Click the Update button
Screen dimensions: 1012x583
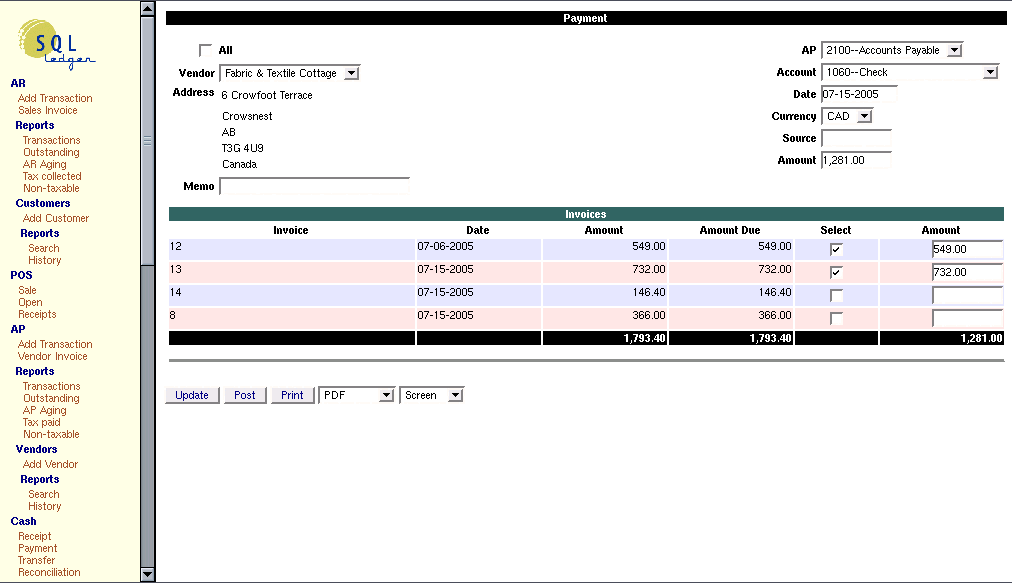tap(191, 395)
